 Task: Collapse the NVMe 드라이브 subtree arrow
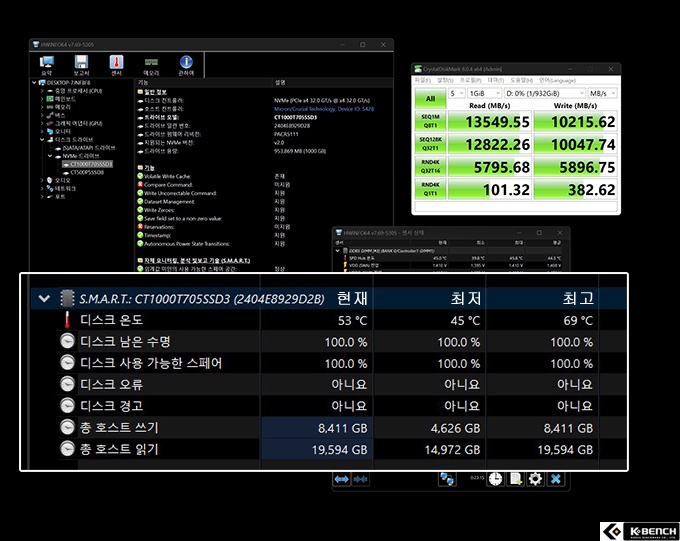[x=50, y=156]
